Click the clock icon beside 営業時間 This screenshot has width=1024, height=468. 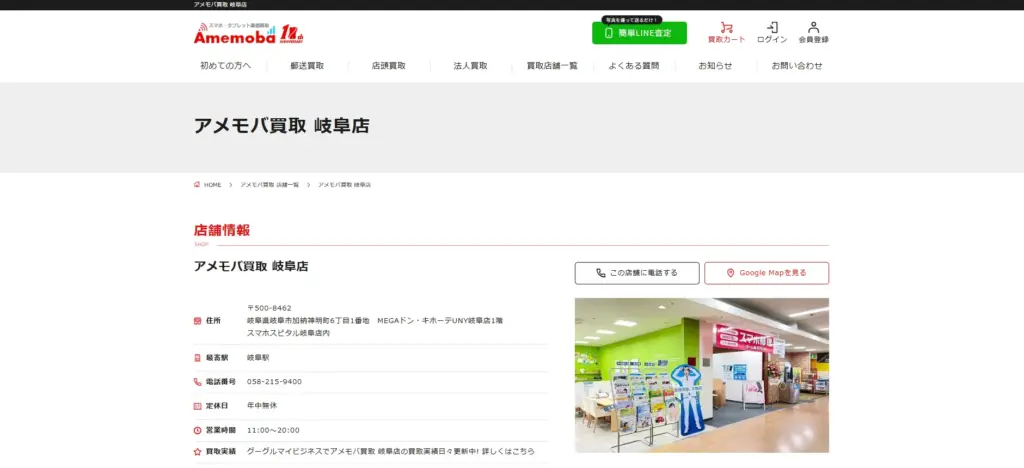(x=197, y=431)
